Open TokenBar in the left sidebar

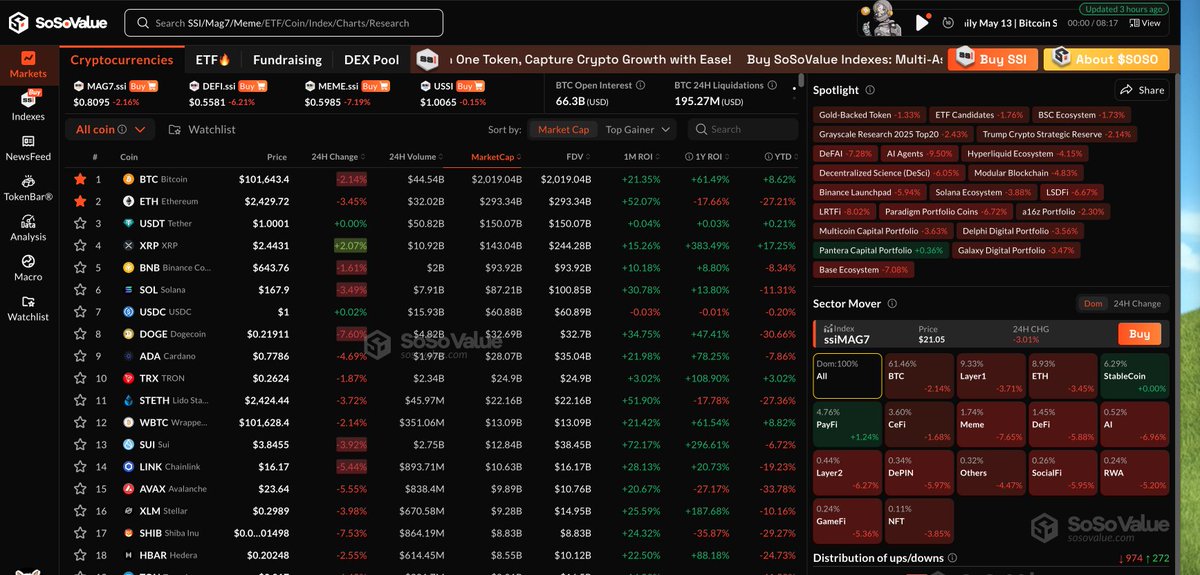(28, 186)
